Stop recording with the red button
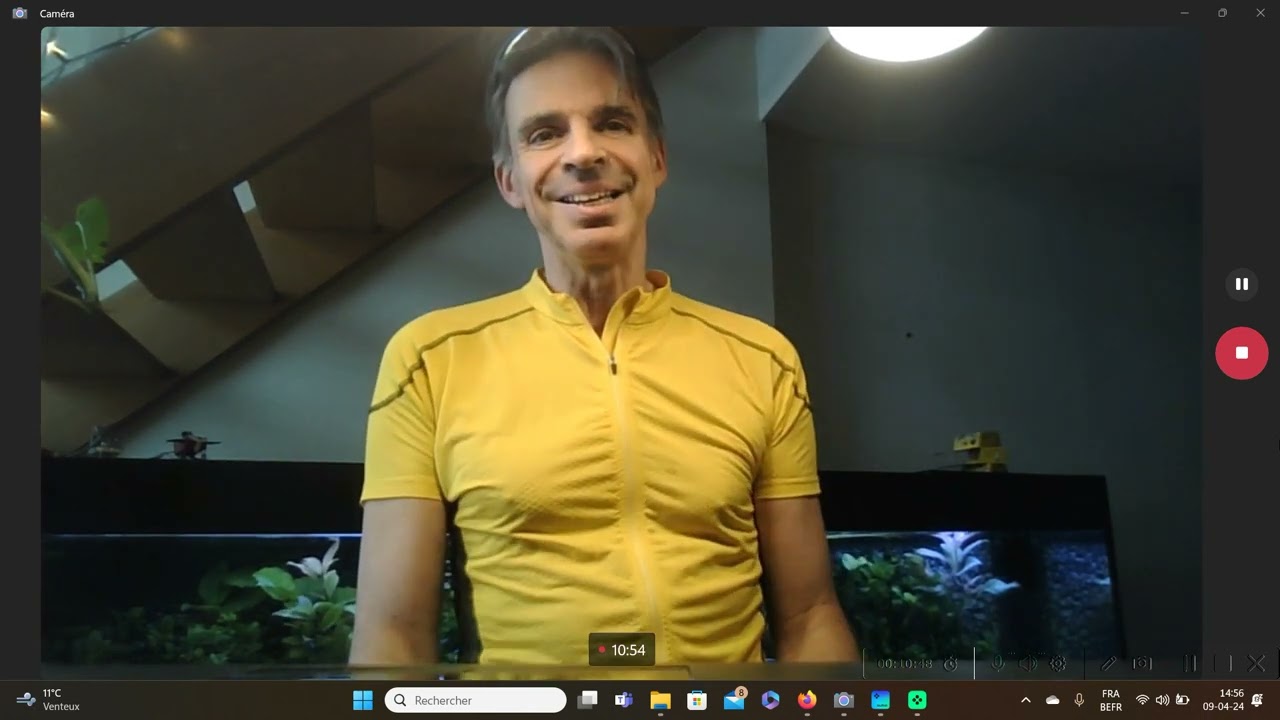The image size is (1280, 720). [1241, 353]
